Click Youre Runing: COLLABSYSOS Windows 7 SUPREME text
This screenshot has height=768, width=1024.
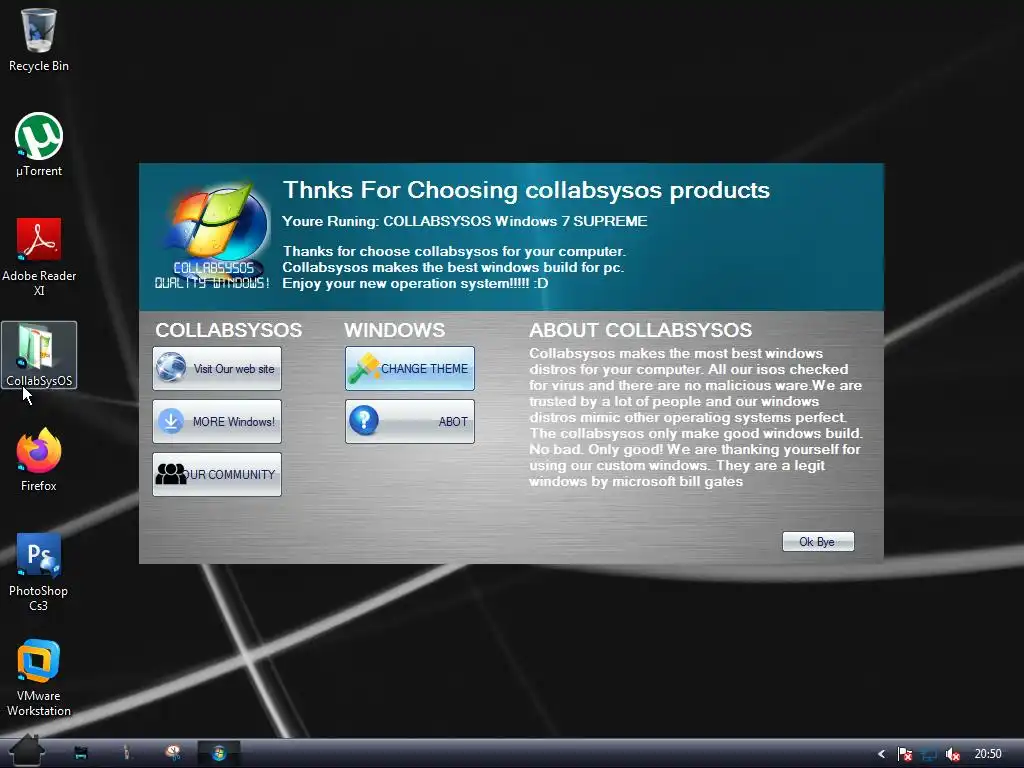click(x=464, y=221)
